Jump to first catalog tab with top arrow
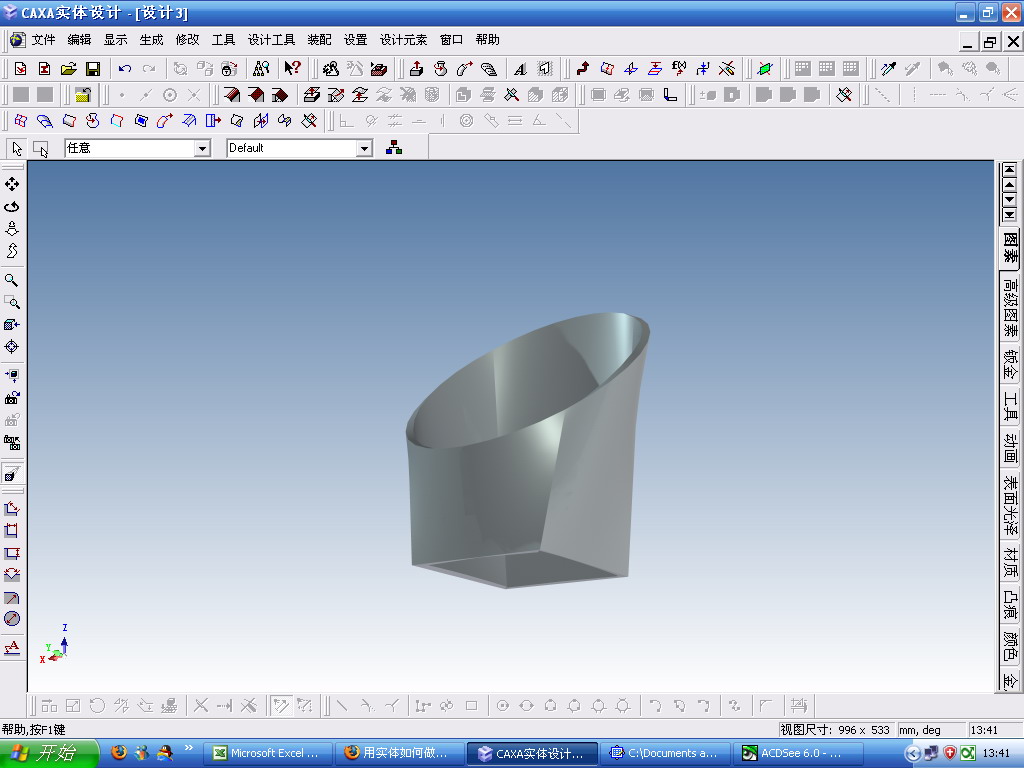The height and width of the screenshot is (768, 1024). click(1010, 168)
